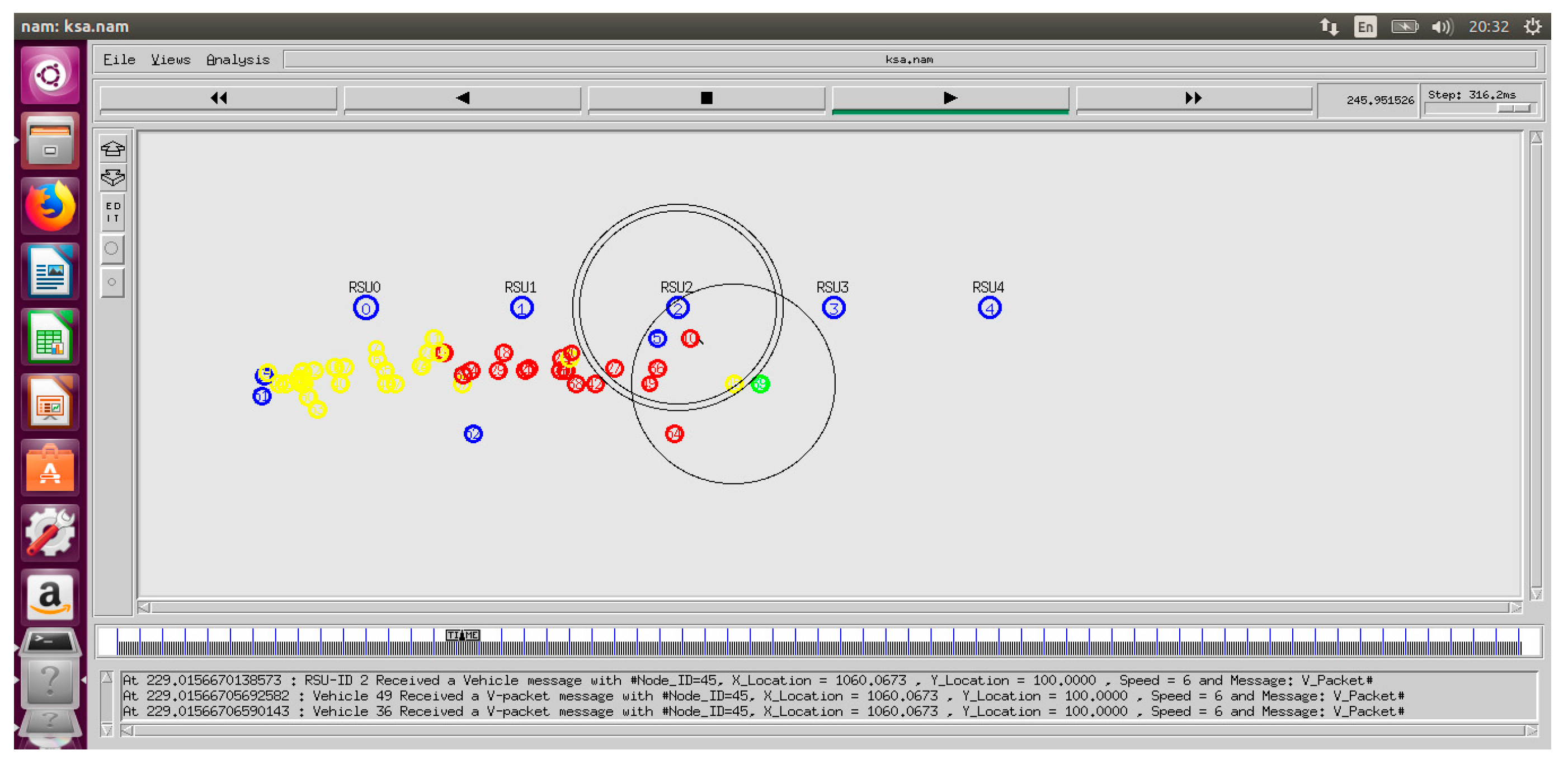Open Firefox from the Ubuntu dock

[x=50, y=206]
